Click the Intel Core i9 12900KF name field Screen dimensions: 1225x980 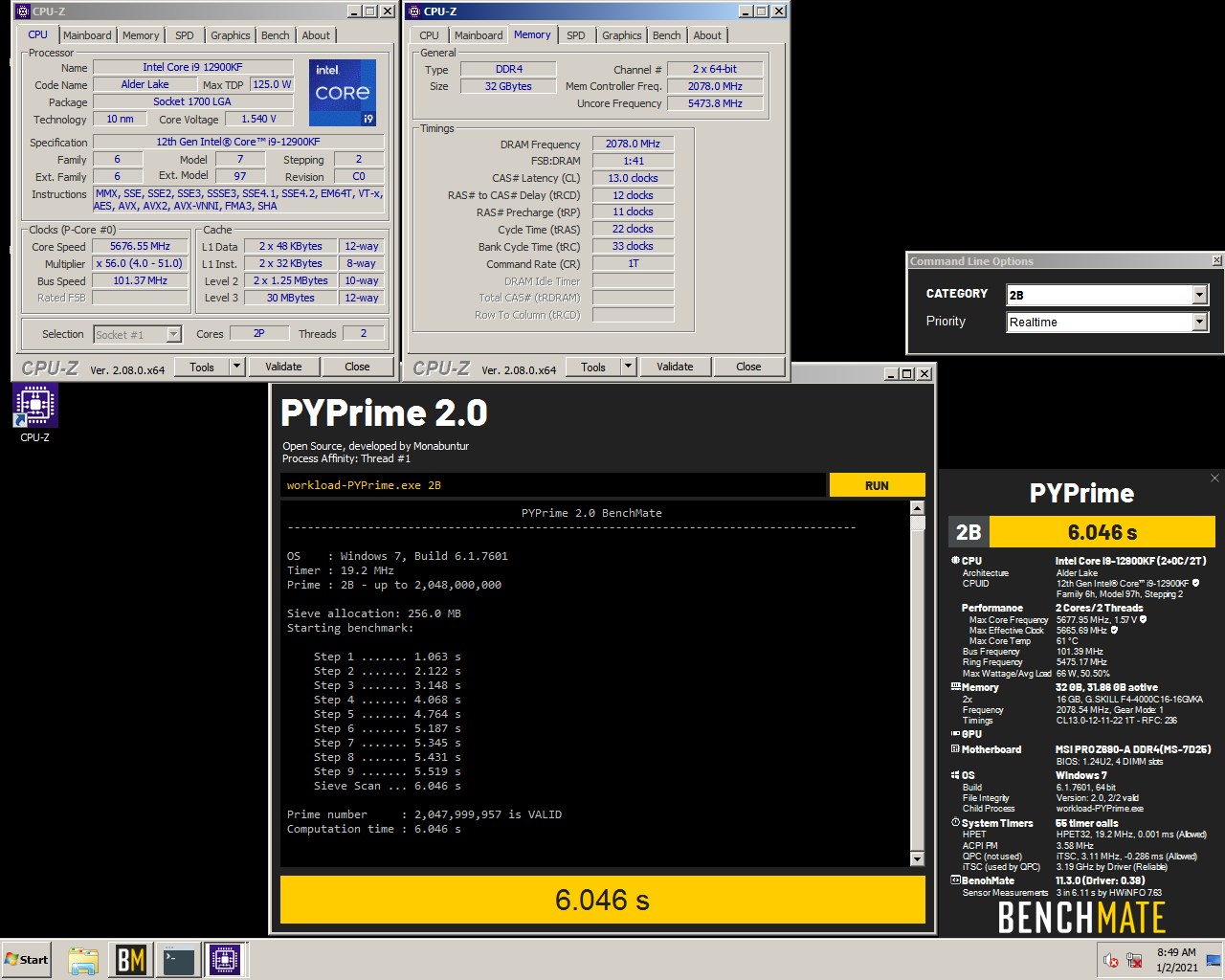(192, 67)
